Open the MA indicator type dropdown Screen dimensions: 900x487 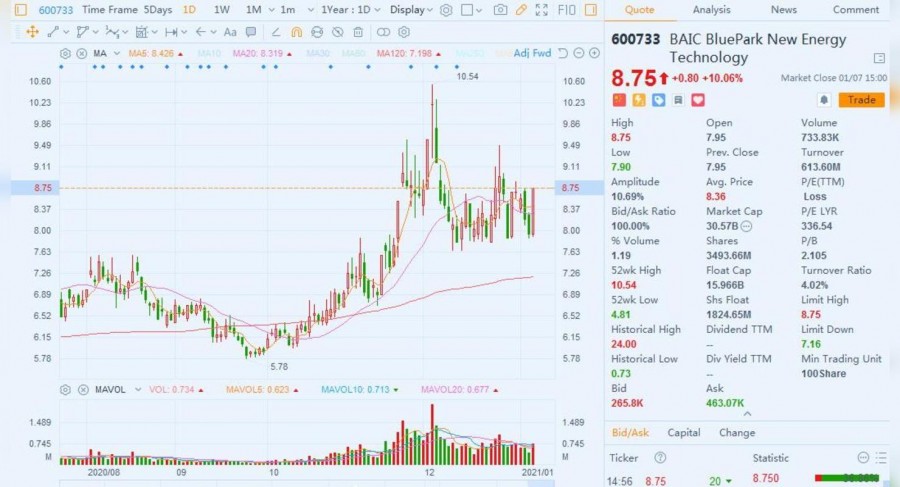pos(117,53)
